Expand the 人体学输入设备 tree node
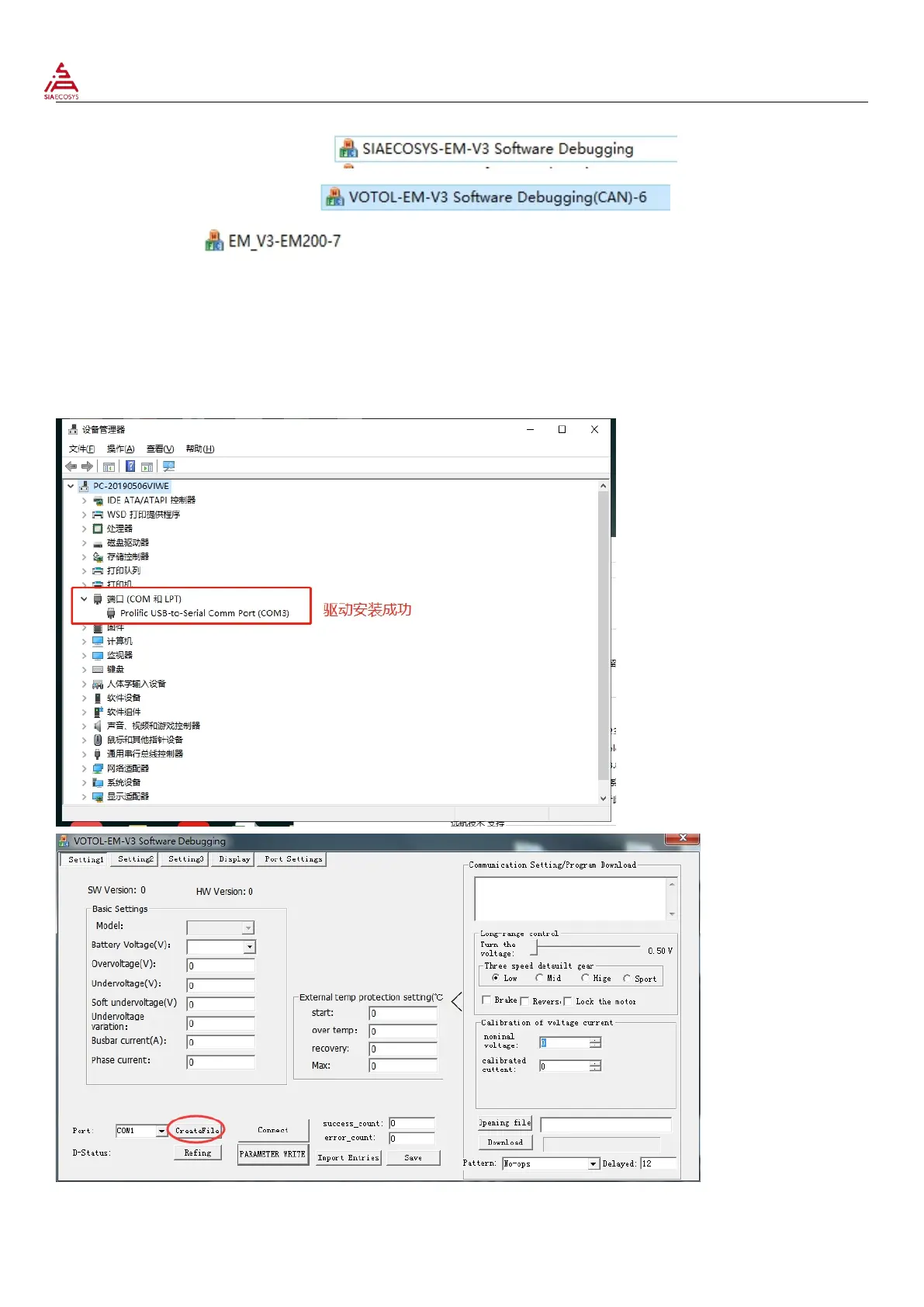 (x=84, y=684)
